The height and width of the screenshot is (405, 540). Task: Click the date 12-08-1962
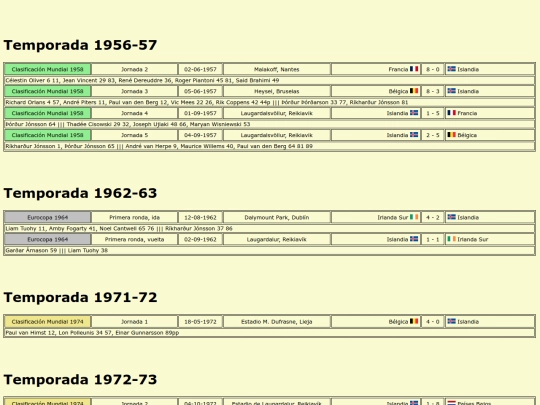pyautogui.click(x=200, y=217)
